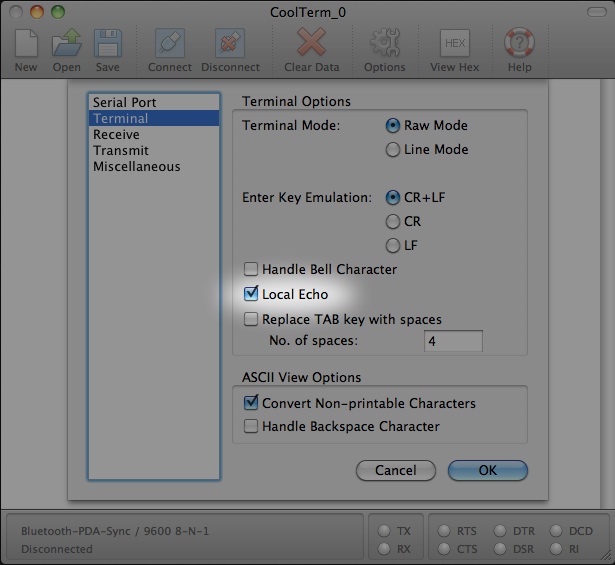Click the RX indicator light

pos(384,549)
